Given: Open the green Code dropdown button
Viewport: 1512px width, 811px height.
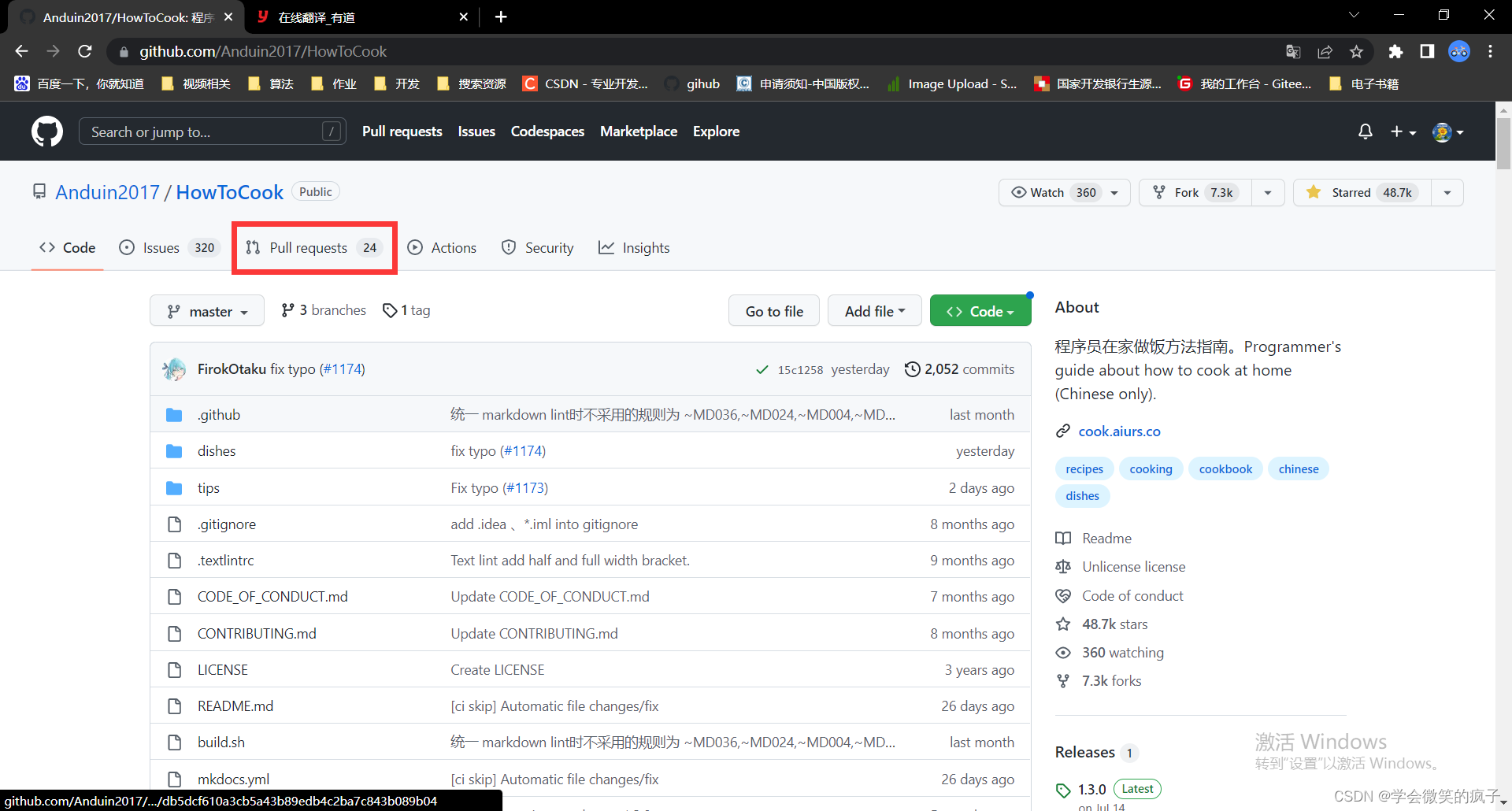Looking at the screenshot, I should coord(980,311).
